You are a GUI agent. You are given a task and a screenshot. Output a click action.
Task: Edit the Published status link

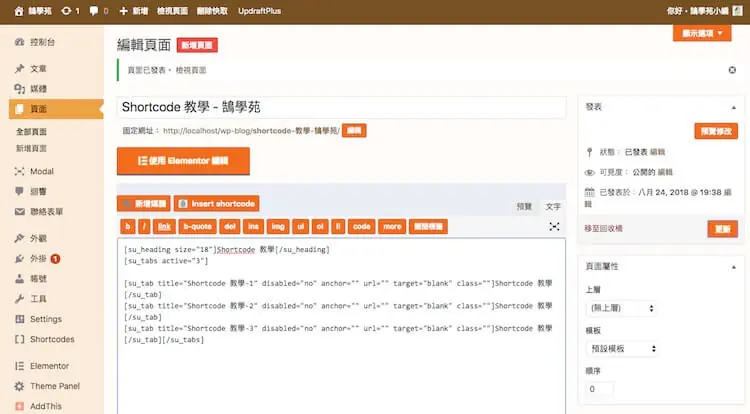coord(658,152)
